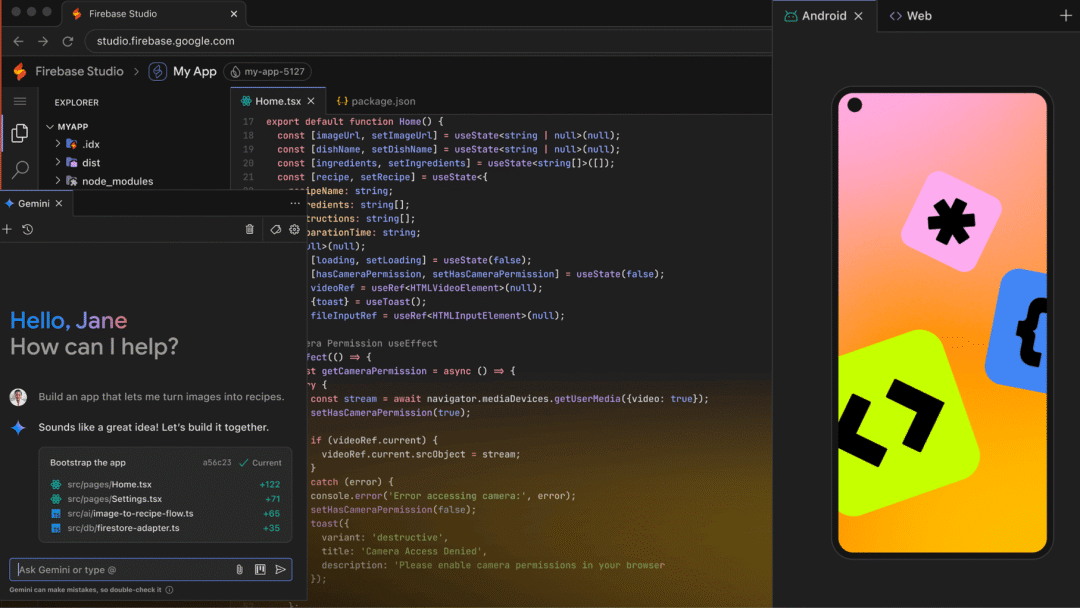The image size is (1080, 608).
Task: Open the Search magnifier in the sidebar
Action: (x=21, y=169)
